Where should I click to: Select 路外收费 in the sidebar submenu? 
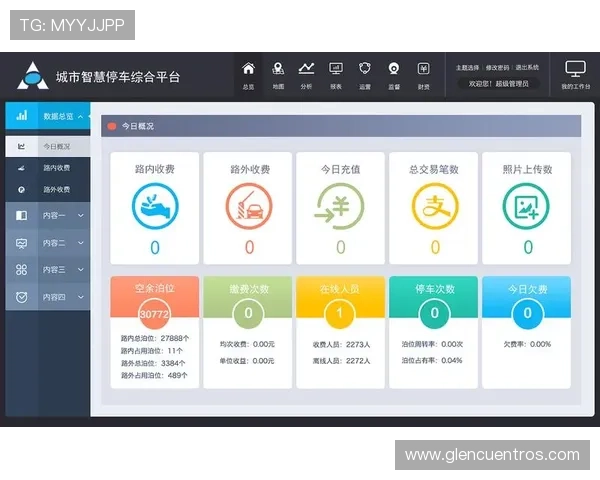point(48,189)
